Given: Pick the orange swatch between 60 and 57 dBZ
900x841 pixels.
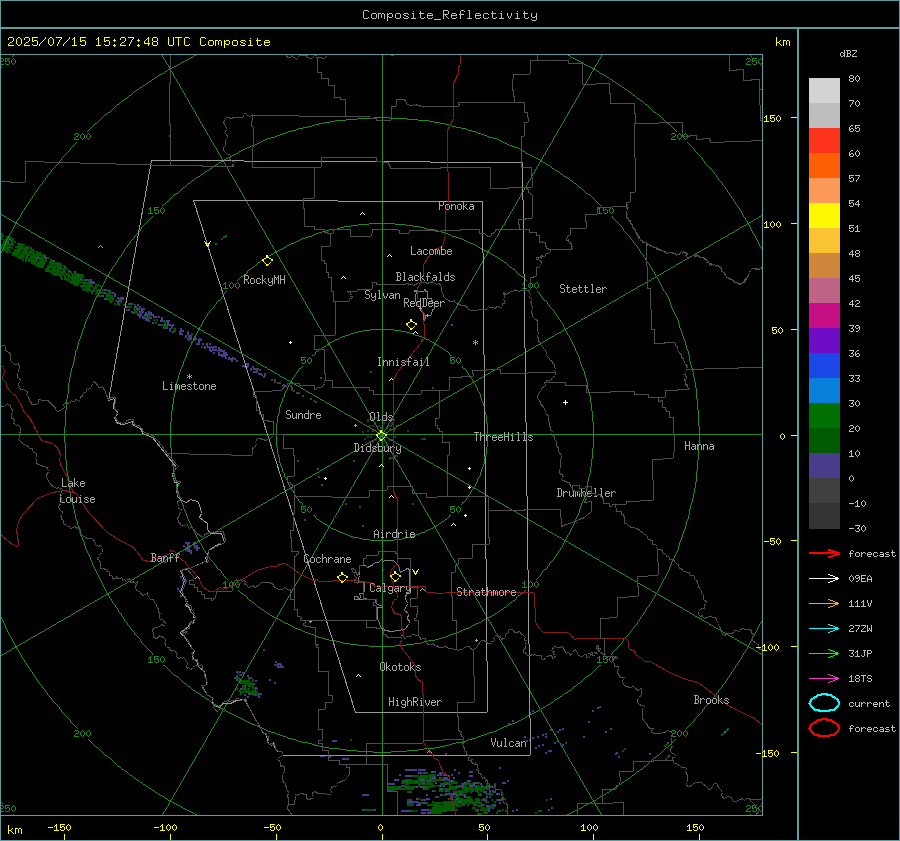Looking at the screenshot, I should [824, 166].
